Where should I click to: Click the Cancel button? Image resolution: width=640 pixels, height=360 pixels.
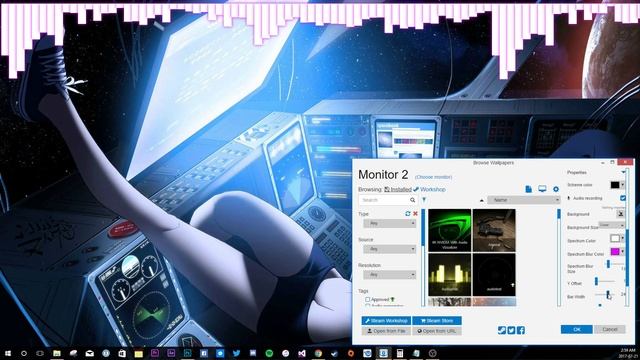pos(610,329)
